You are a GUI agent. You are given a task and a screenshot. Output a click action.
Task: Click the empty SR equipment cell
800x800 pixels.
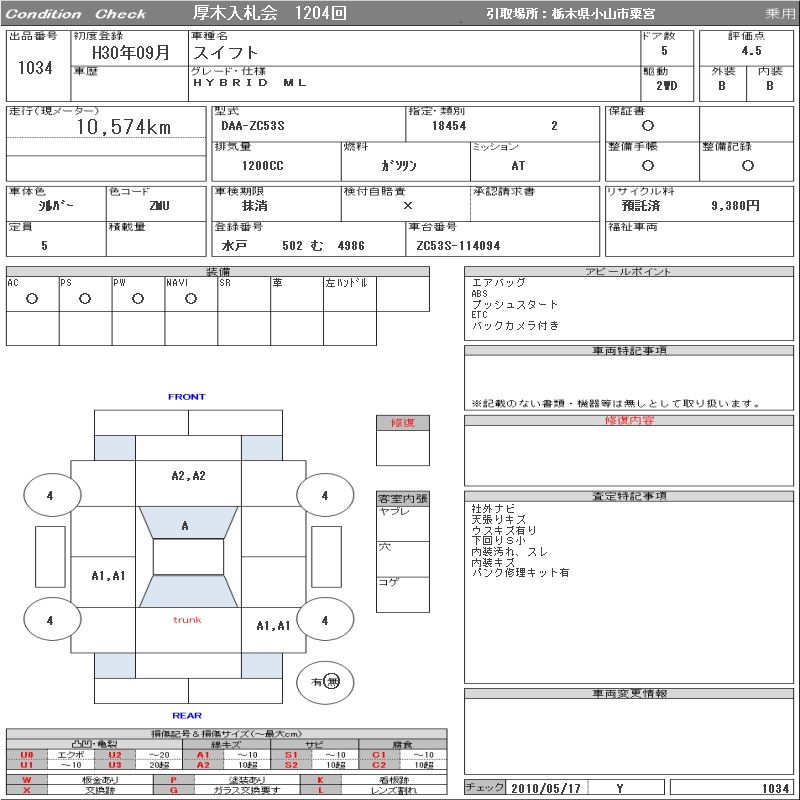click(x=243, y=298)
